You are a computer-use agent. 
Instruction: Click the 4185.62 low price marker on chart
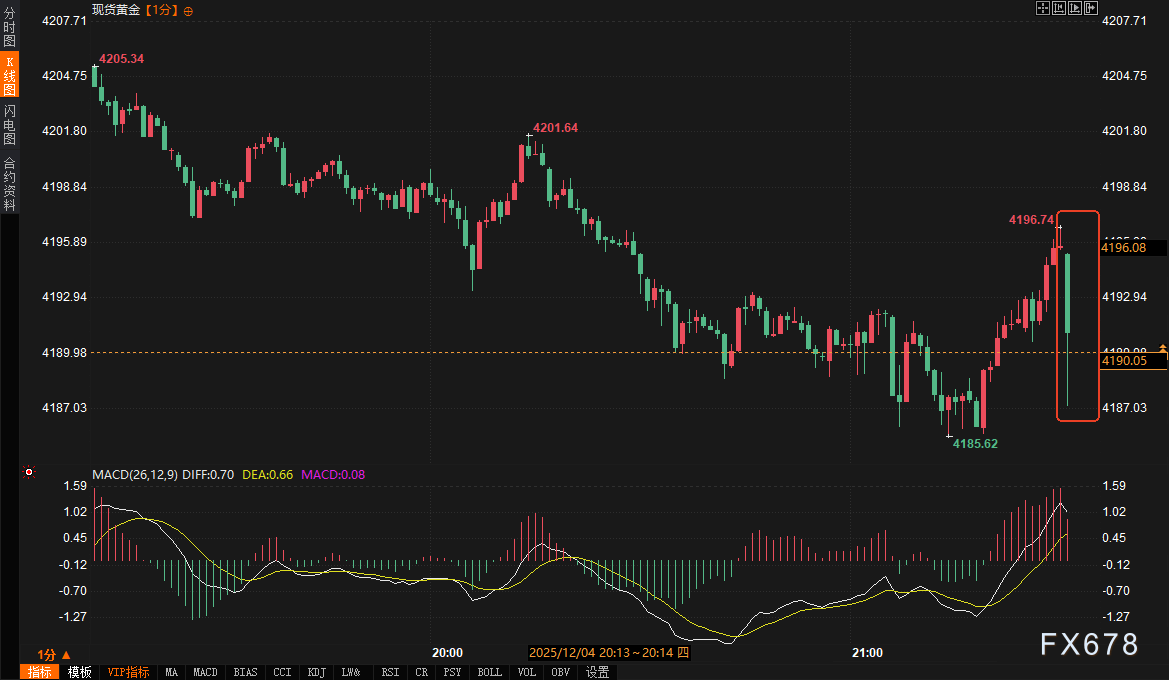[974, 443]
